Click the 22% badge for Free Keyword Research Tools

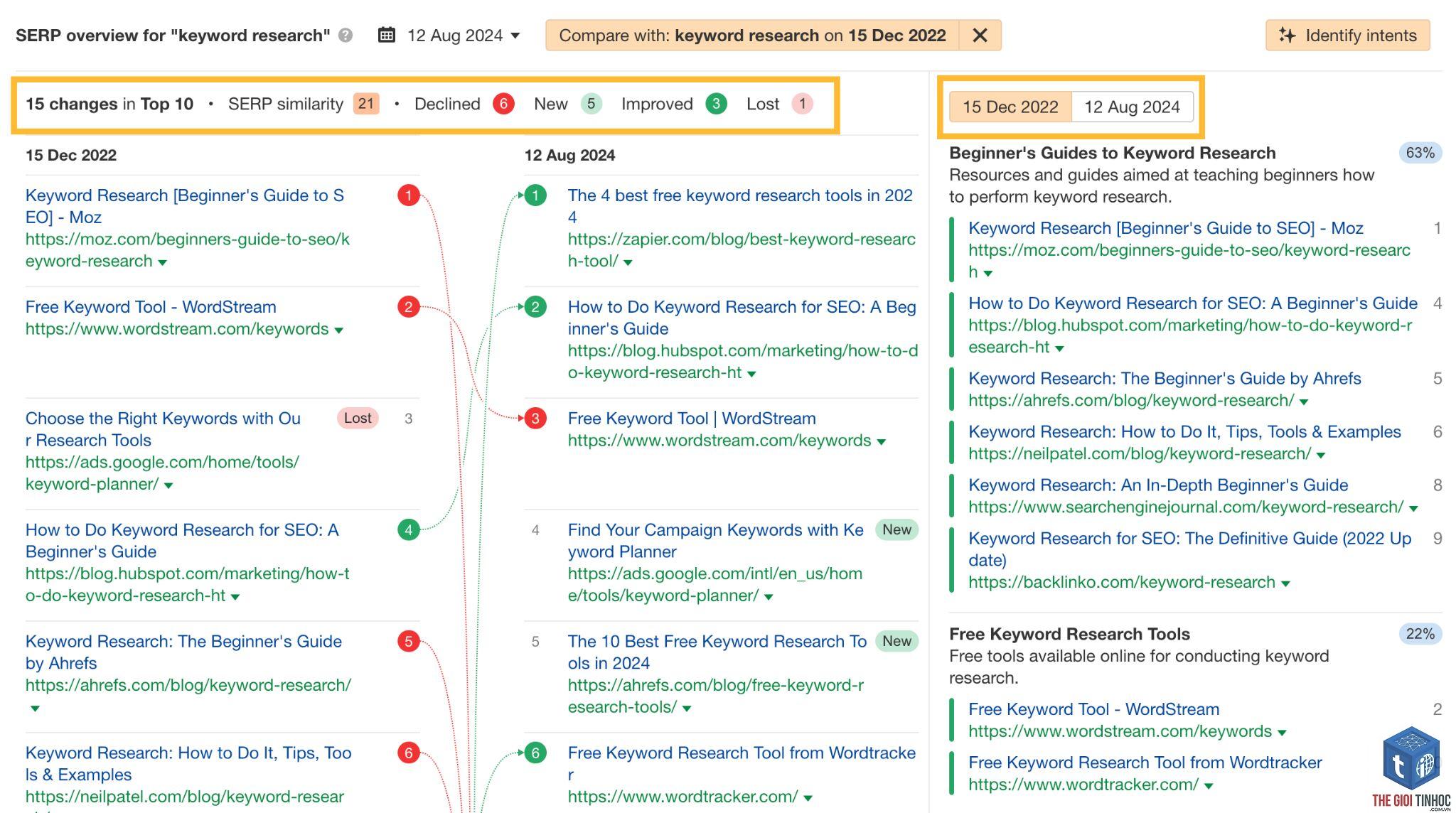[x=1420, y=635]
